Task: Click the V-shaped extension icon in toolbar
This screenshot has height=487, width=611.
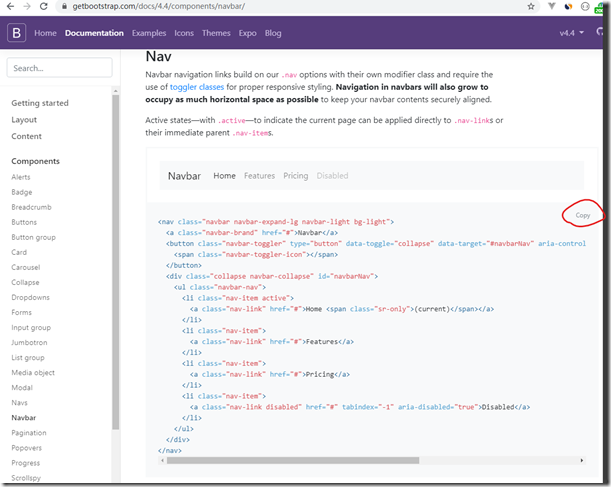Action: pos(551,6)
